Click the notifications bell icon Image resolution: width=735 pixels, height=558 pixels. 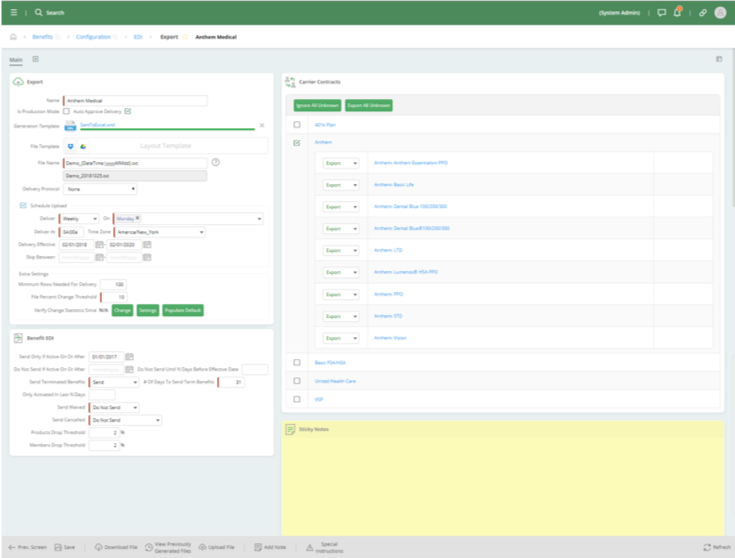(x=677, y=13)
